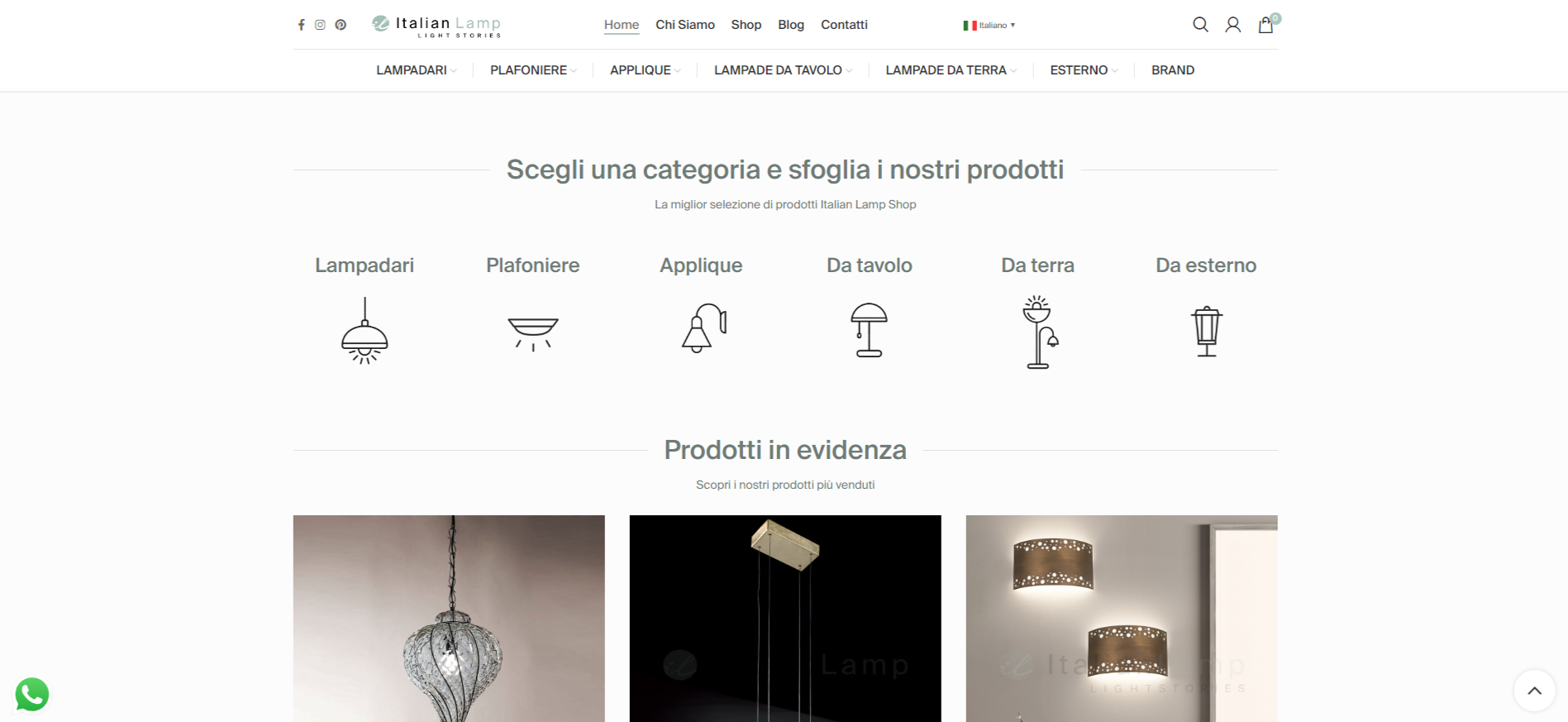Select the Da terra floor lamp icon
Viewport: 1568px width, 722px height.
click(1038, 332)
